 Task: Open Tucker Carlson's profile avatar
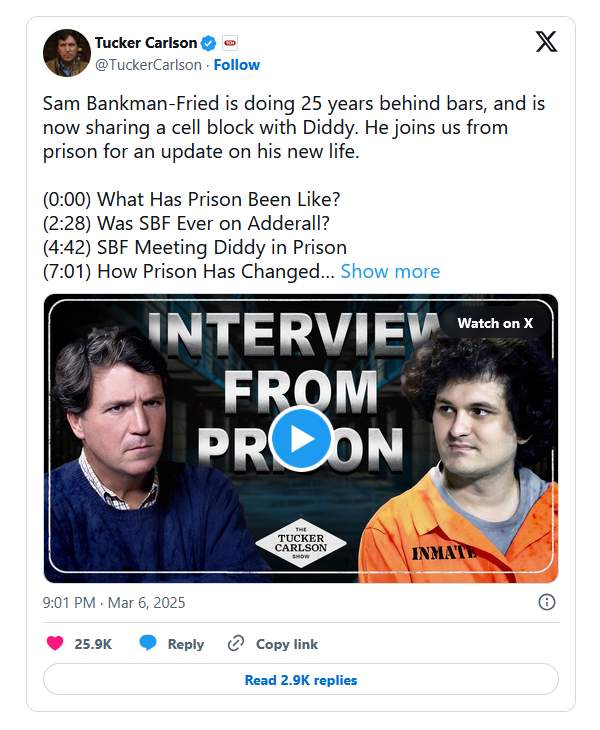[x=67, y=53]
